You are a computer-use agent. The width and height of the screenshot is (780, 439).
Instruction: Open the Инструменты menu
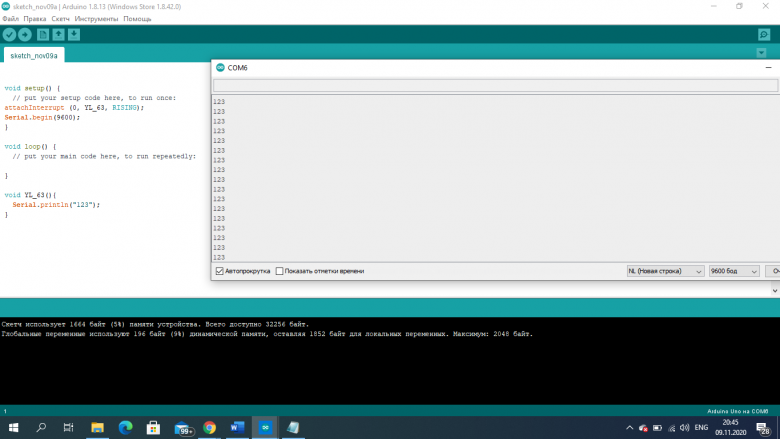point(96,19)
